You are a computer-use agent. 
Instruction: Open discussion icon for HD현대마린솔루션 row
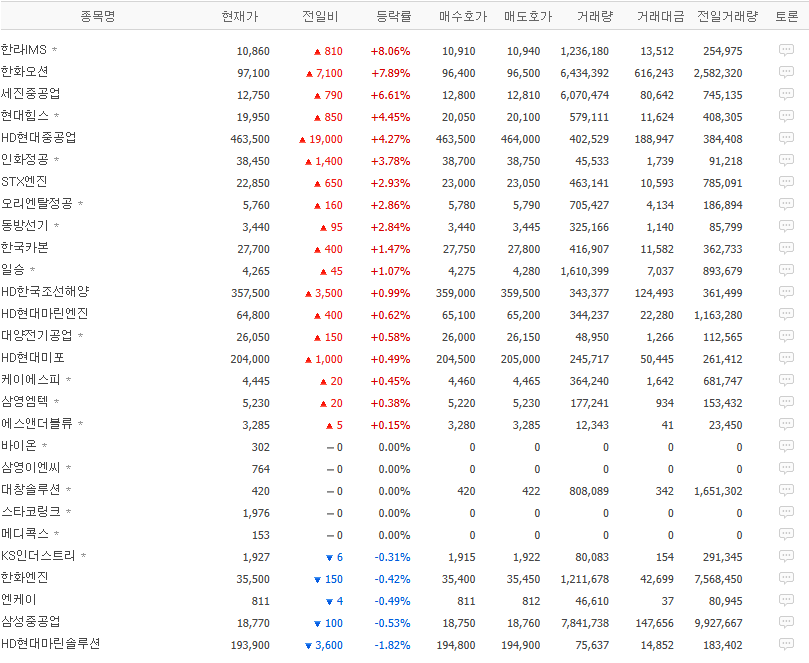tap(786, 644)
